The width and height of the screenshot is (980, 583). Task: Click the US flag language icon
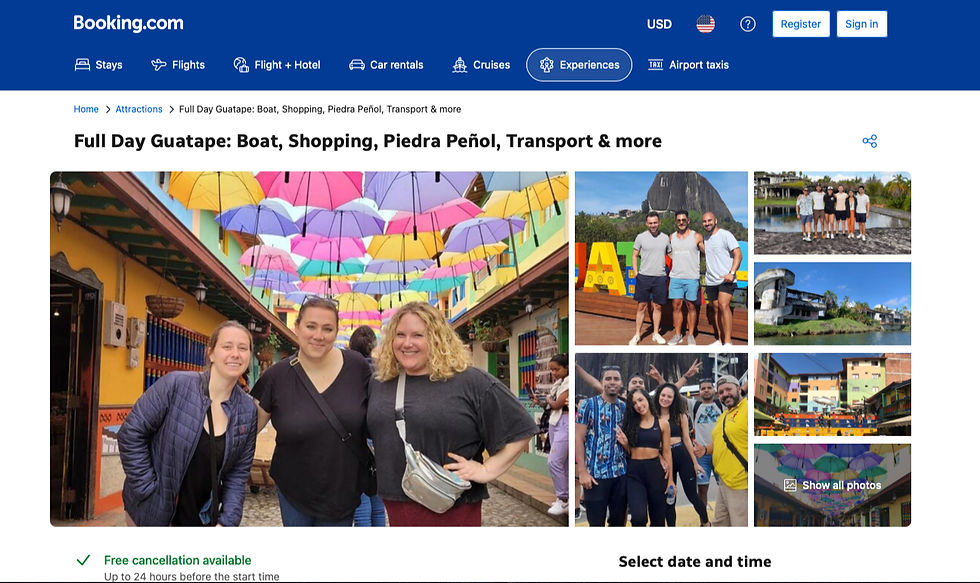[x=706, y=24]
